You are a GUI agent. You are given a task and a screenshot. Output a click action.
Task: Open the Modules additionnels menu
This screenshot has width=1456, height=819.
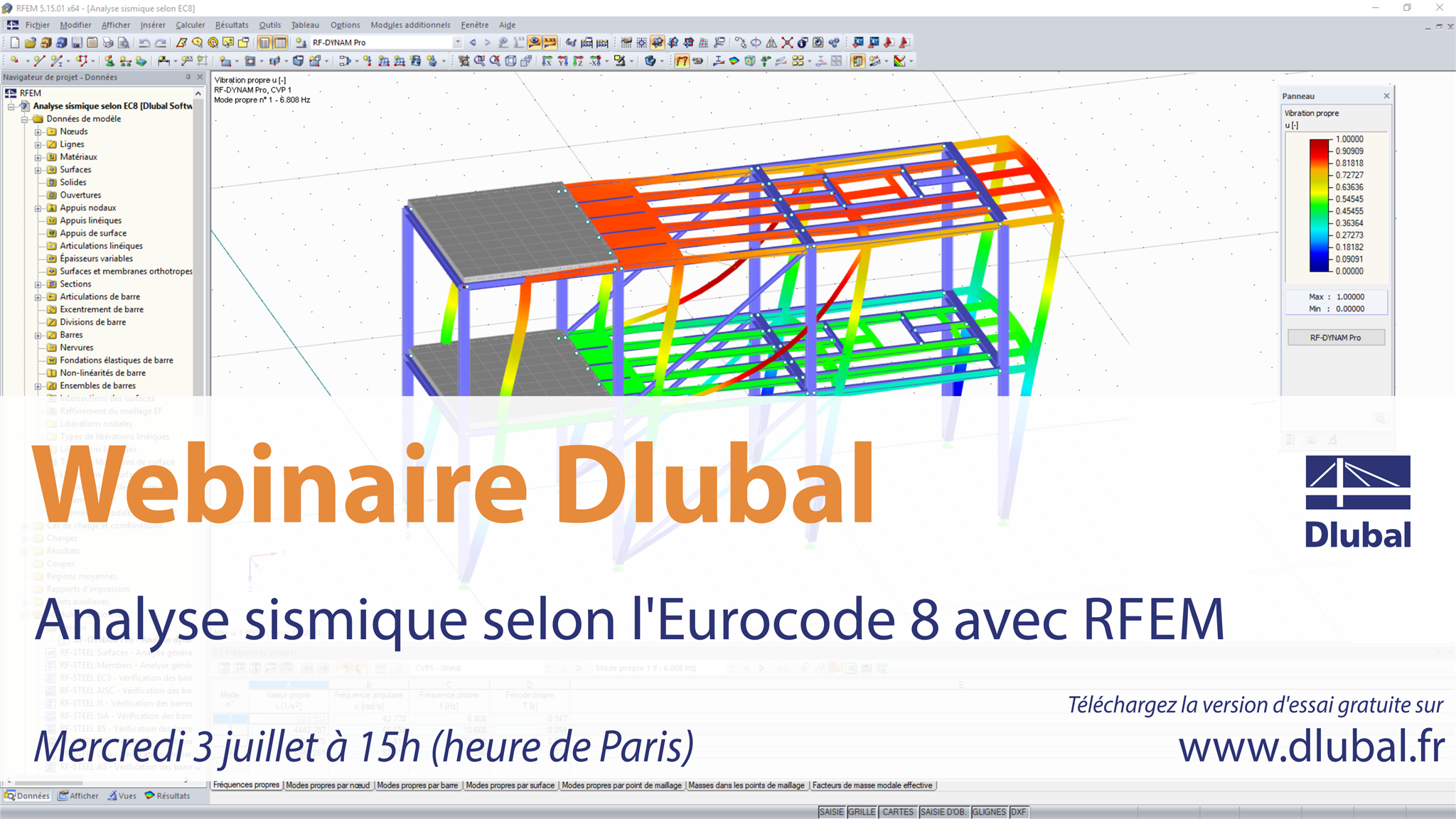pyautogui.click(x=410, y=25)
